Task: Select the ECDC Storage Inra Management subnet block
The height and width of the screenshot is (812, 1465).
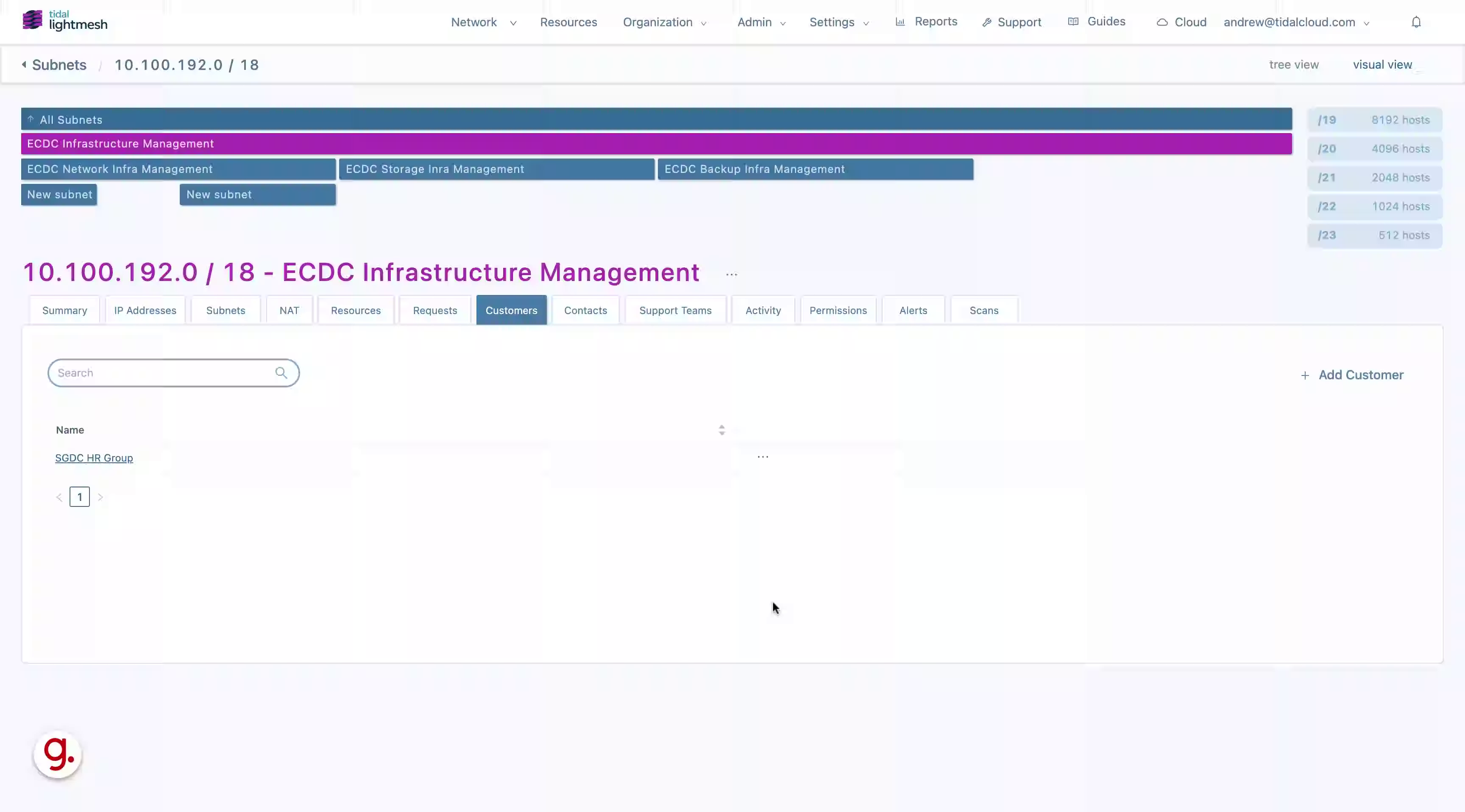Action: (496, 170)
